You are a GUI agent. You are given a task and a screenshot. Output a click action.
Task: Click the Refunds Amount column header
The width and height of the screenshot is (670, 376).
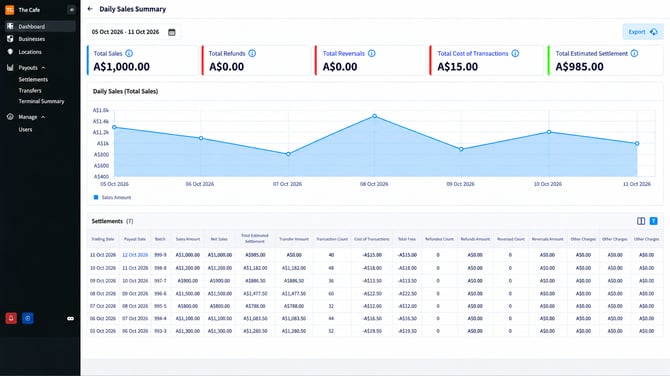[x=475, y=239]
